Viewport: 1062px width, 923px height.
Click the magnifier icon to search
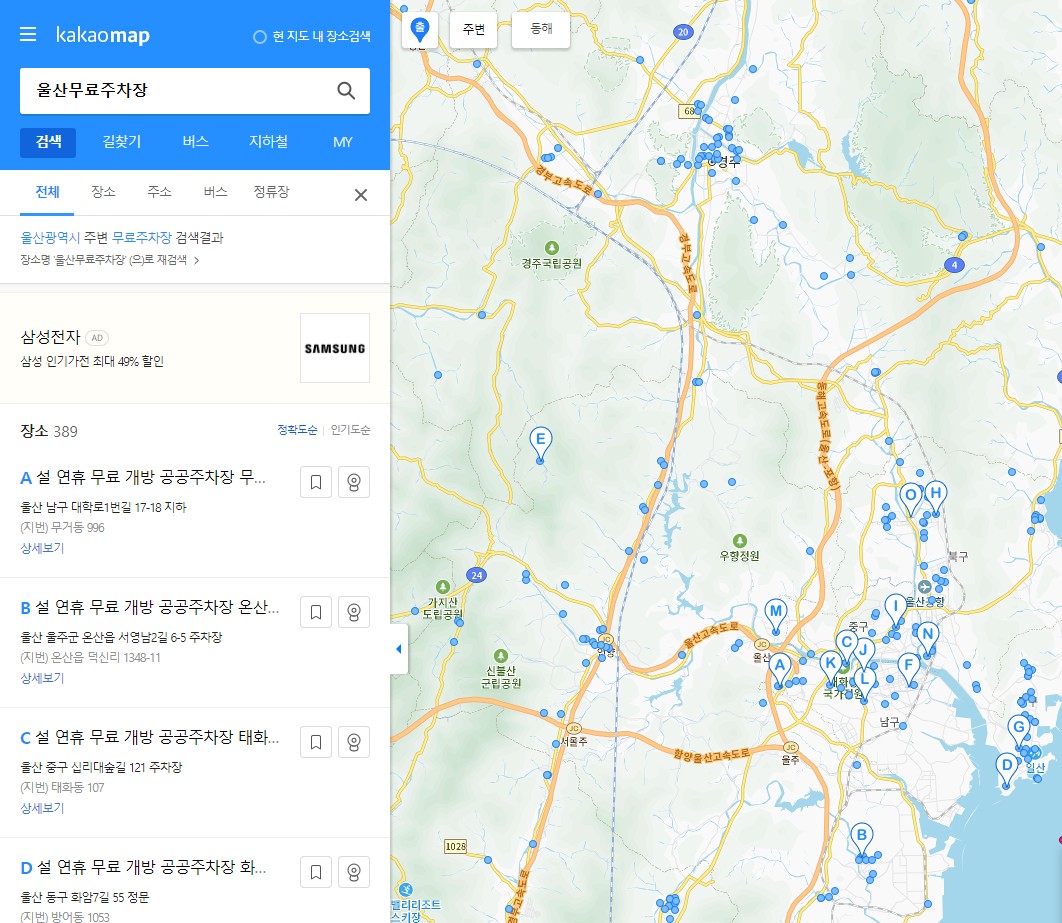(346, 90)
